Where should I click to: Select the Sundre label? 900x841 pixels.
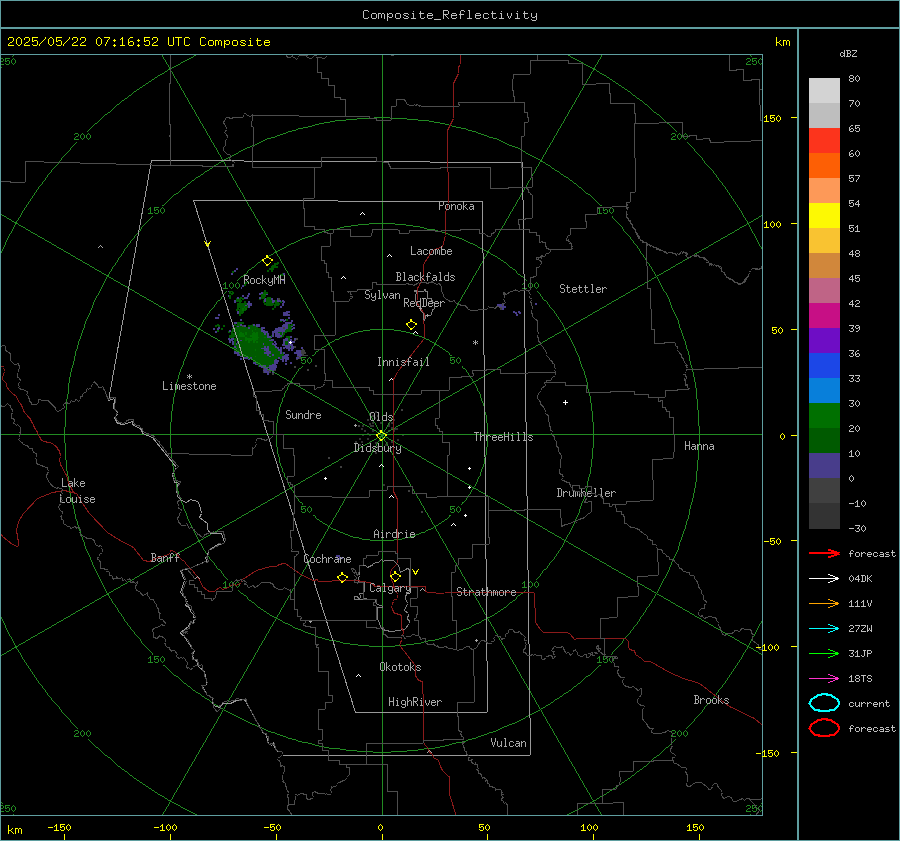coord(303,414)
